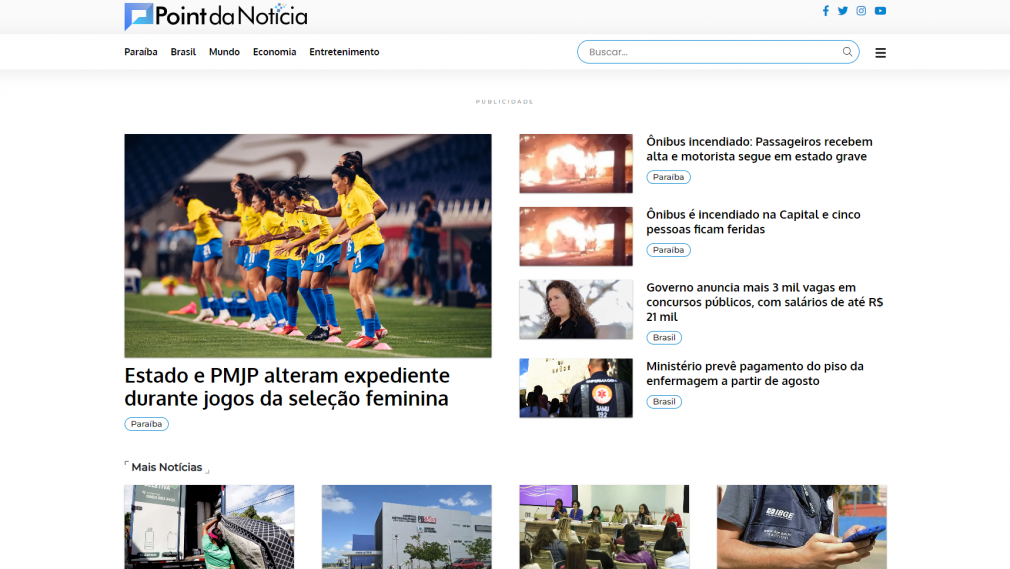Focus the Buscar search field
This screenshot has width=1010, height=569.
tap(710, 52)
